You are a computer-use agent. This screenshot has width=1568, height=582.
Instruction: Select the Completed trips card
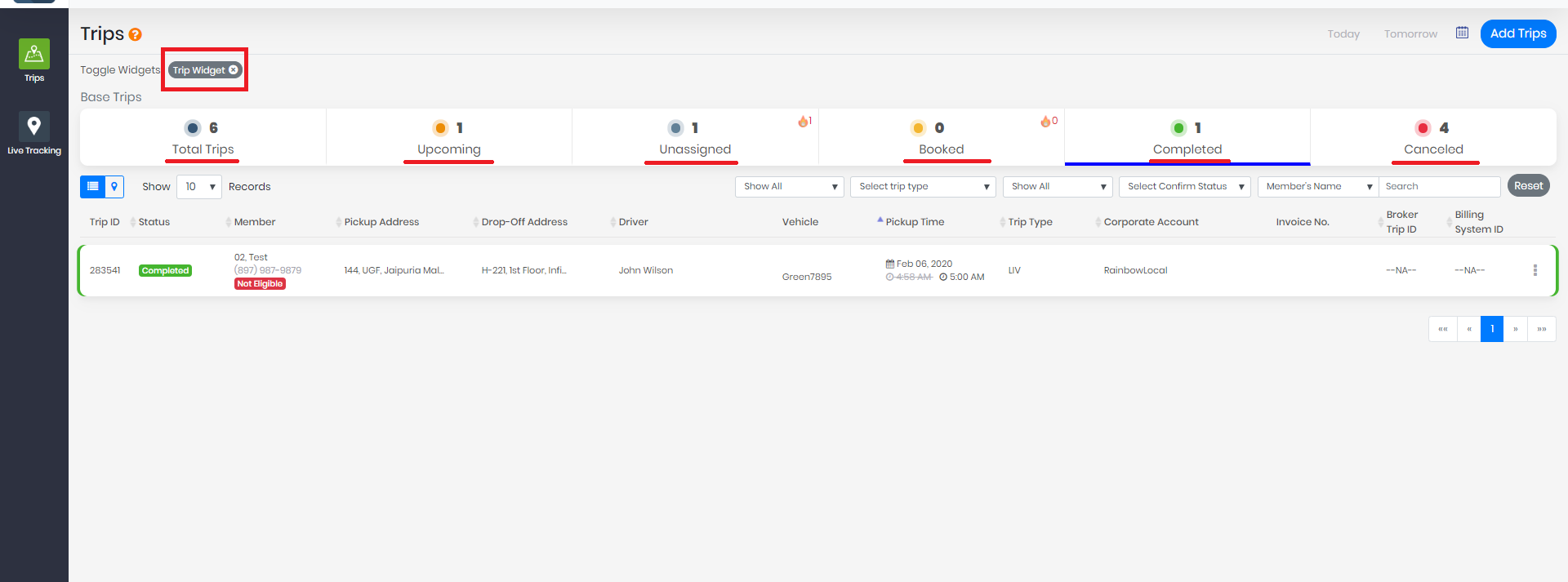(1187, 138)
